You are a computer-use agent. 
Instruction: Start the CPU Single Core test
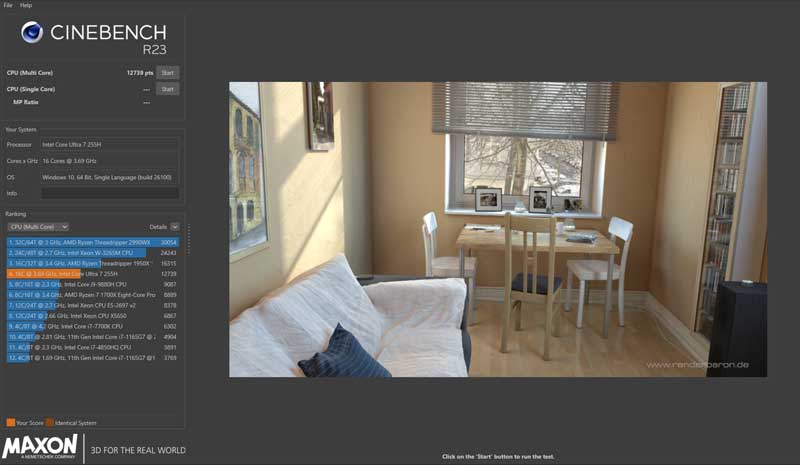click(x=167, y=89)
